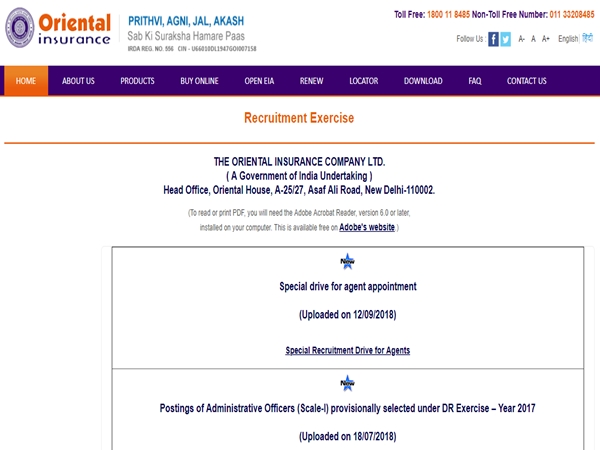This screenshot has width=600, height=450.
Task: Click the New star icon above Administrative Officers postings
Action: (347, 383)
